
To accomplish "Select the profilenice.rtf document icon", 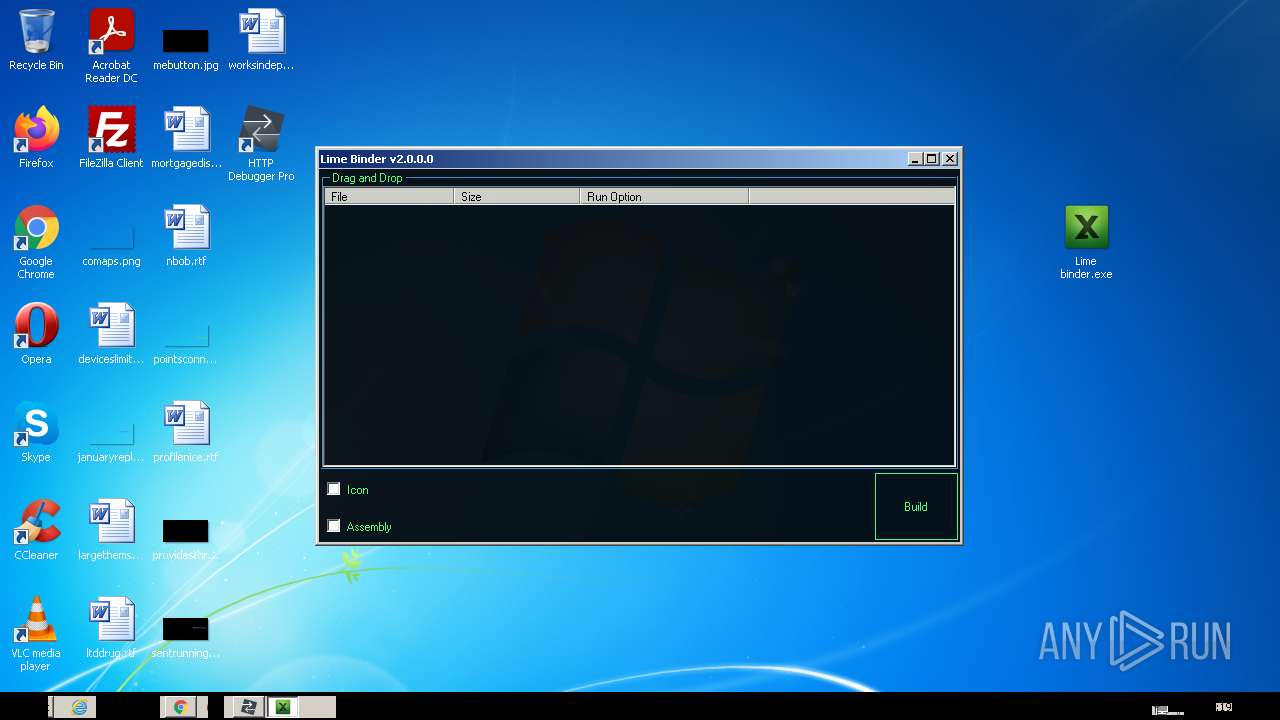I will point(186,432).
